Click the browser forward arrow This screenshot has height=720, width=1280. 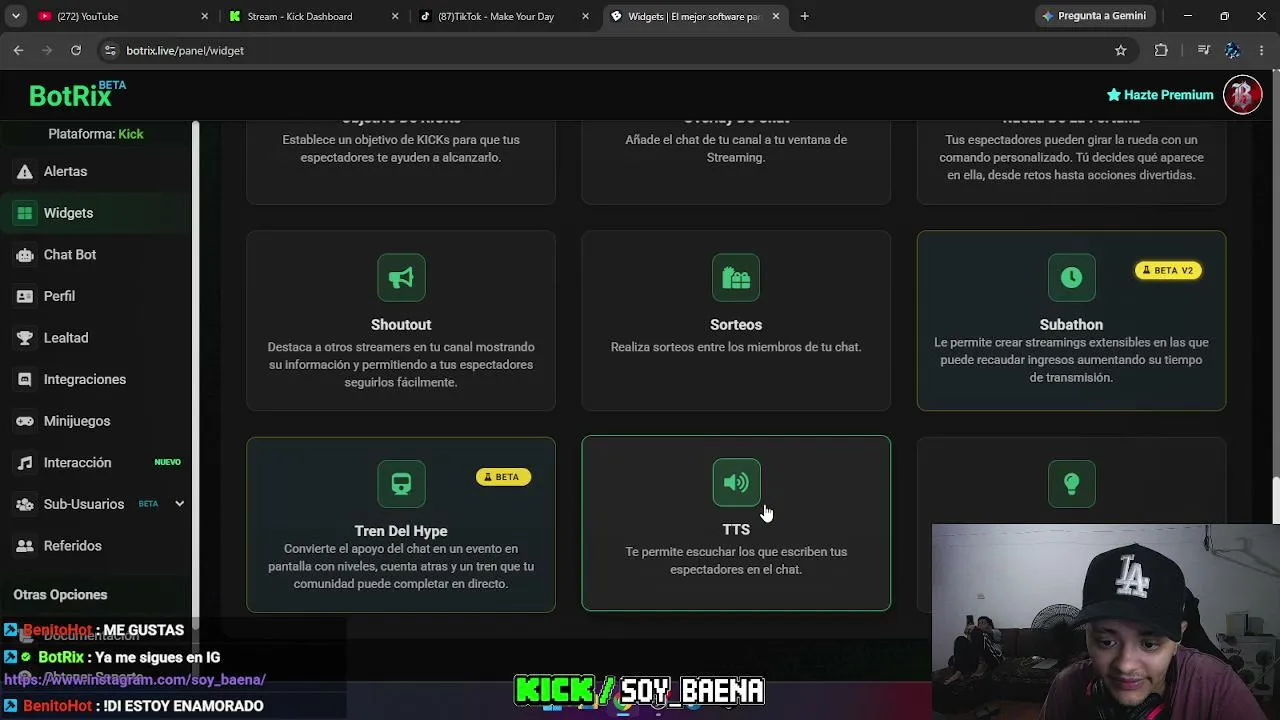point(47,50)
